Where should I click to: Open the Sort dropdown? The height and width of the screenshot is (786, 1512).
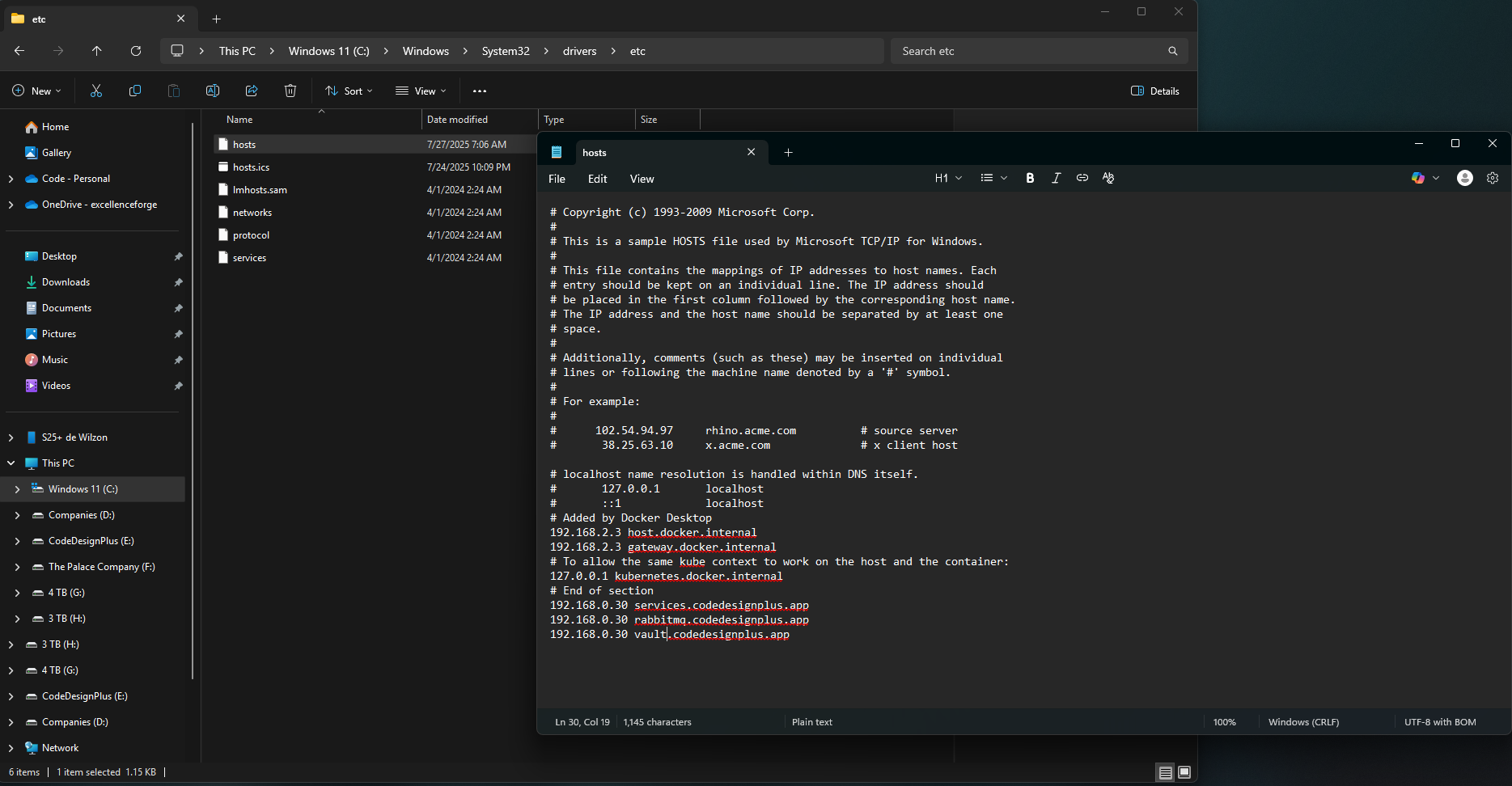pyautogui.click(x=349, y=91)
